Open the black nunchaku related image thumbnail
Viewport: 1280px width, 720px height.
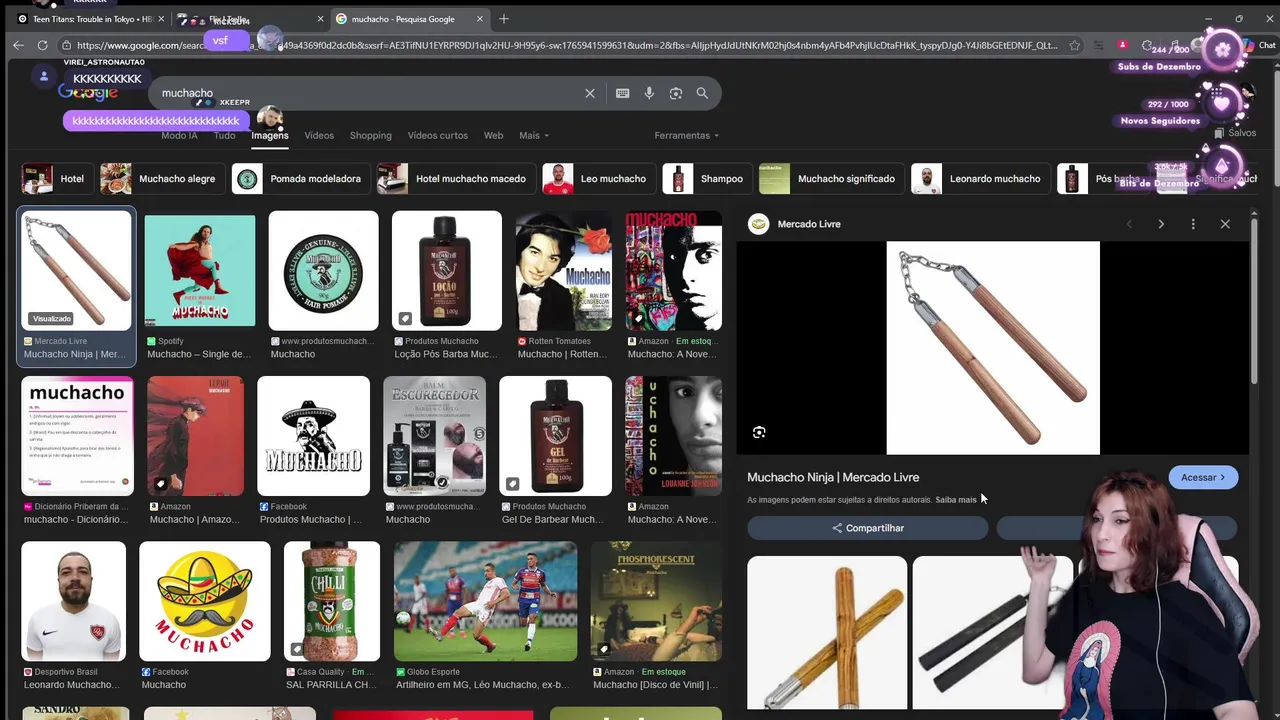click(x=992, y=634)
